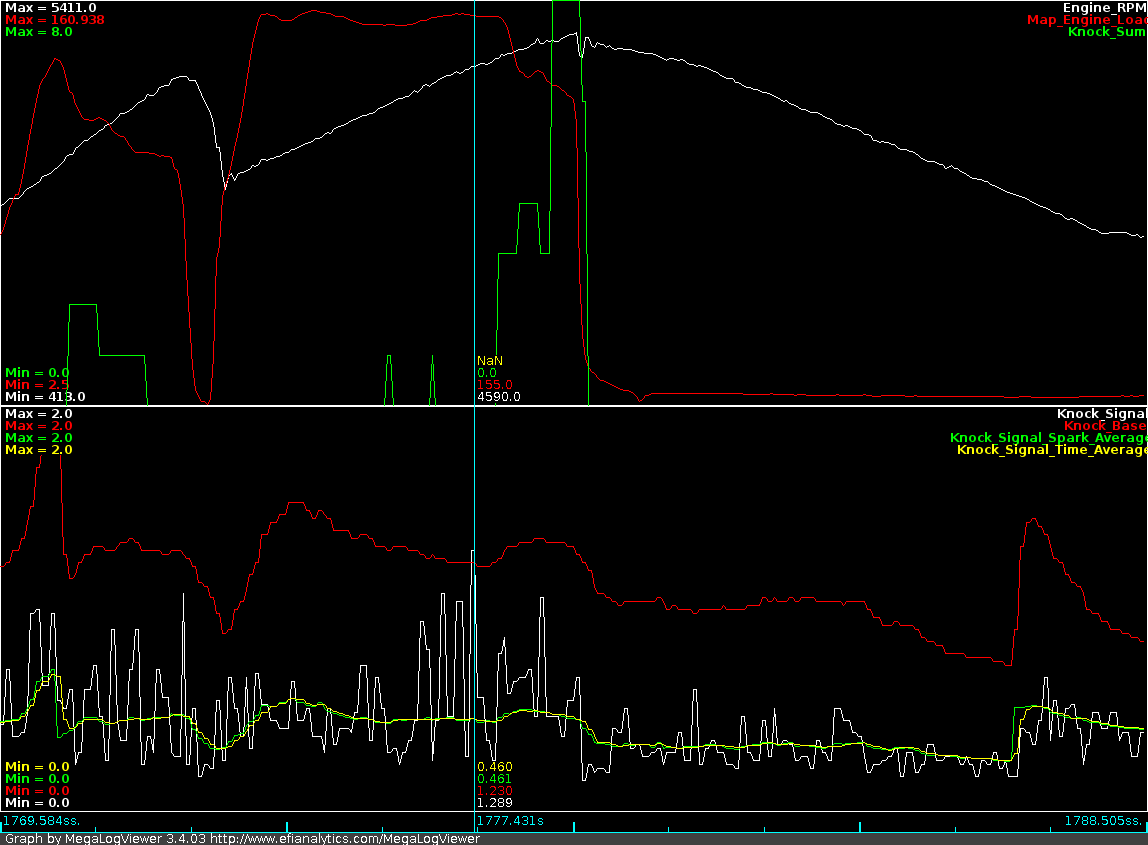1148x845 pixels.
Task: Click the 1788.505s end time label
Action: tap(1104, 821)
